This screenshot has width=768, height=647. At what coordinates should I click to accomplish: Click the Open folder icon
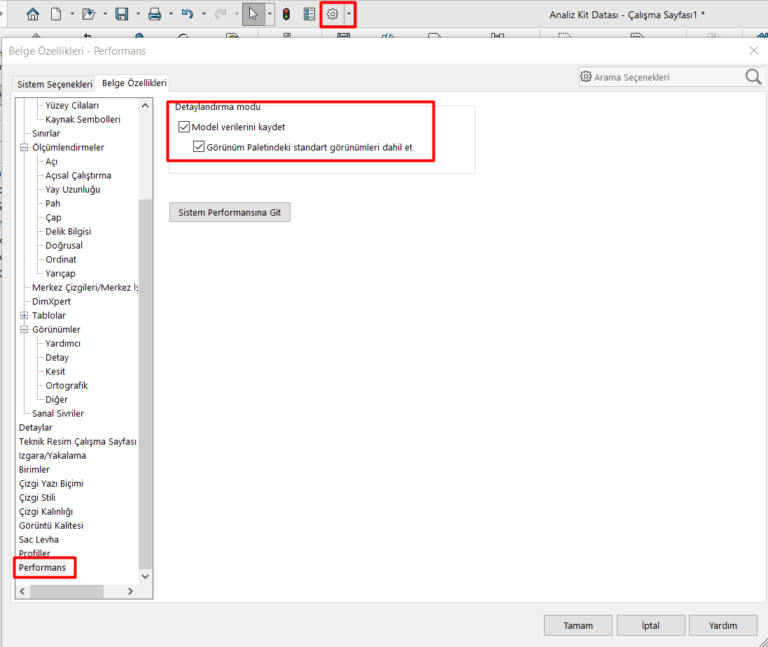88,14
